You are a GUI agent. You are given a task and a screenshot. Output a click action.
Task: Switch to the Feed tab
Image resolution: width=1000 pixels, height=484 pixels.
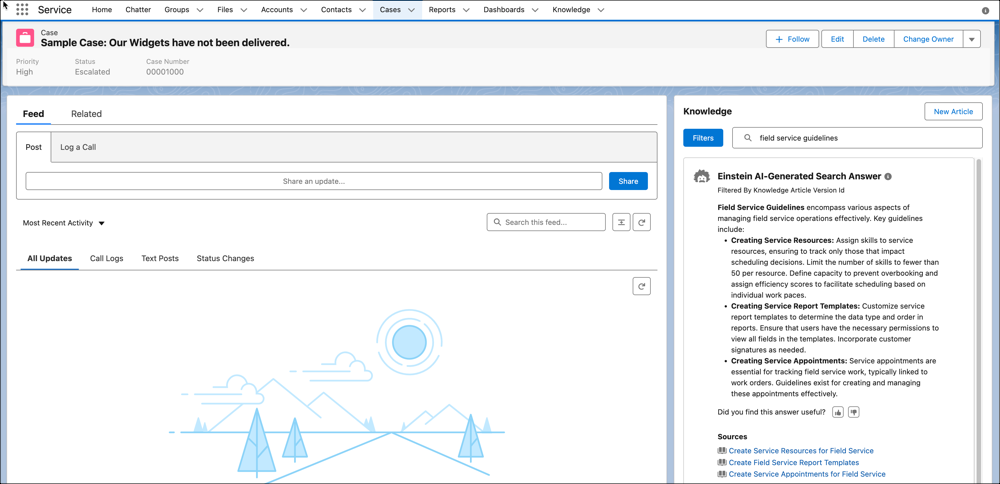point(33,114)
